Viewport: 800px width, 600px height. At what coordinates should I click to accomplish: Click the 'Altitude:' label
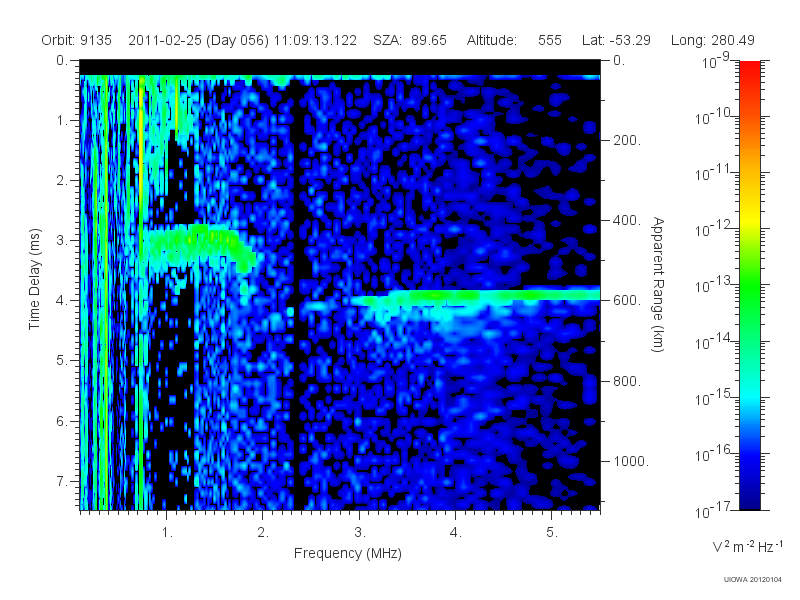coord(491,40)
